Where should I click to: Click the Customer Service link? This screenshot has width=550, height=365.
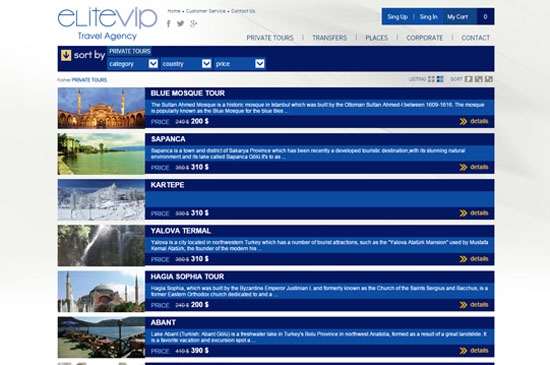click(206, 11)
